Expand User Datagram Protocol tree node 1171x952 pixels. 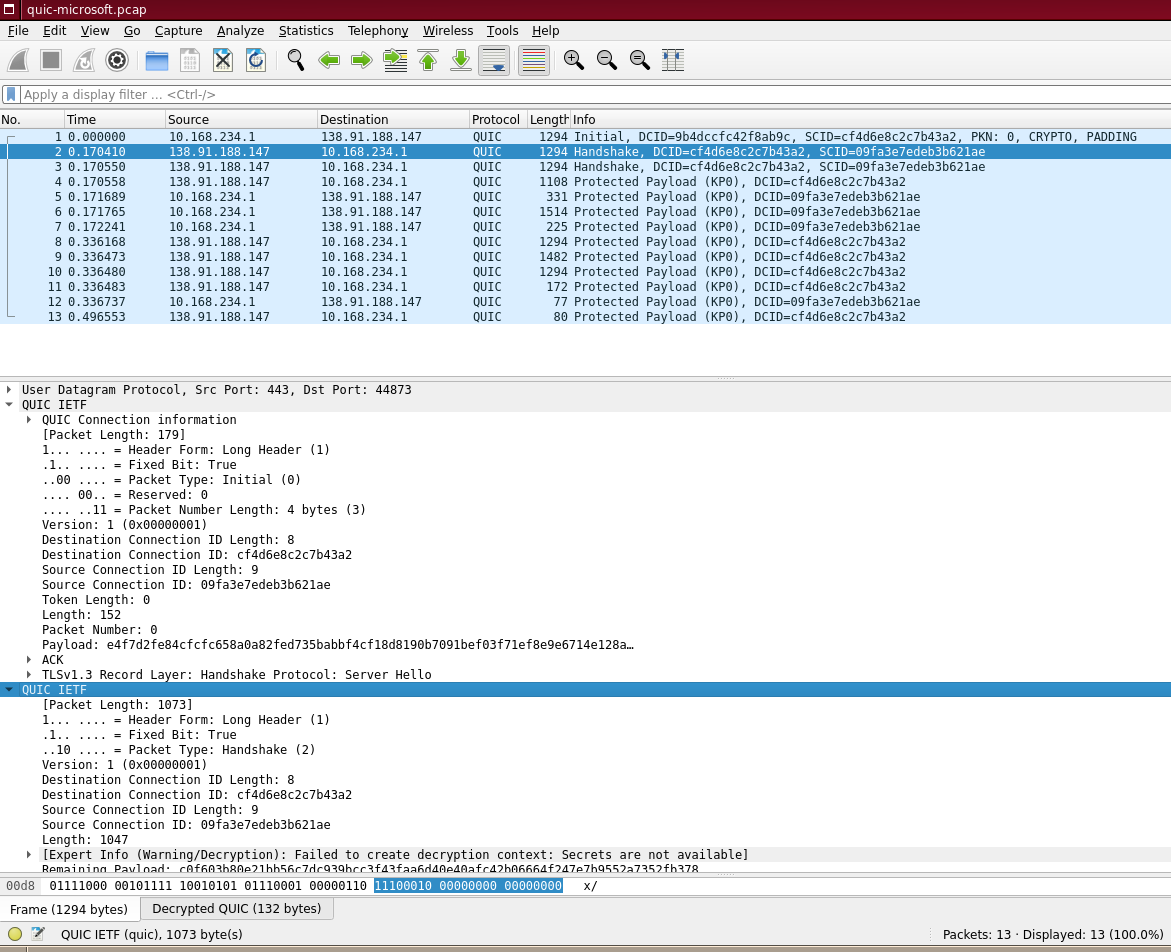pyautogui.click(x=9, y=390)
